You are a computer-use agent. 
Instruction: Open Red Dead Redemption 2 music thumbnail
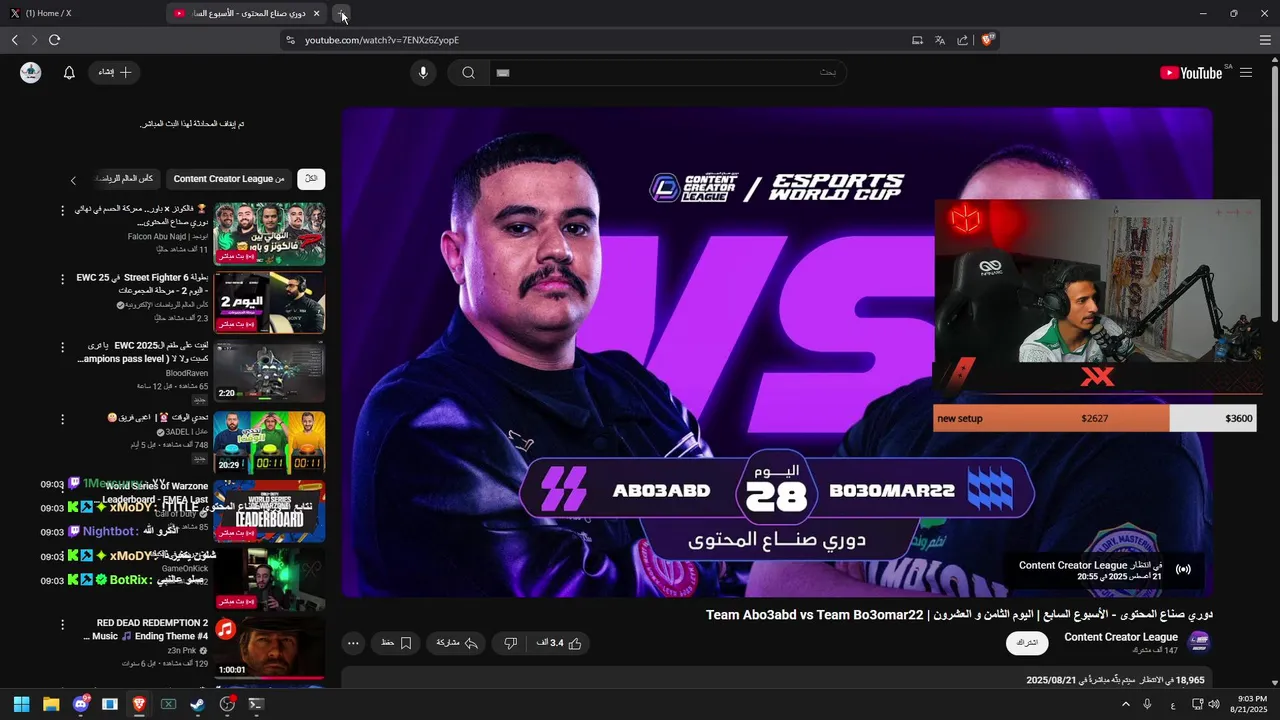pos(269,648)
